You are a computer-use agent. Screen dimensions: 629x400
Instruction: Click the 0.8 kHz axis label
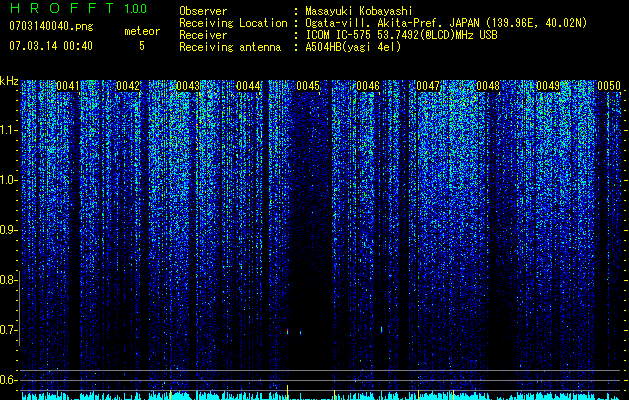tap(7, 280)
